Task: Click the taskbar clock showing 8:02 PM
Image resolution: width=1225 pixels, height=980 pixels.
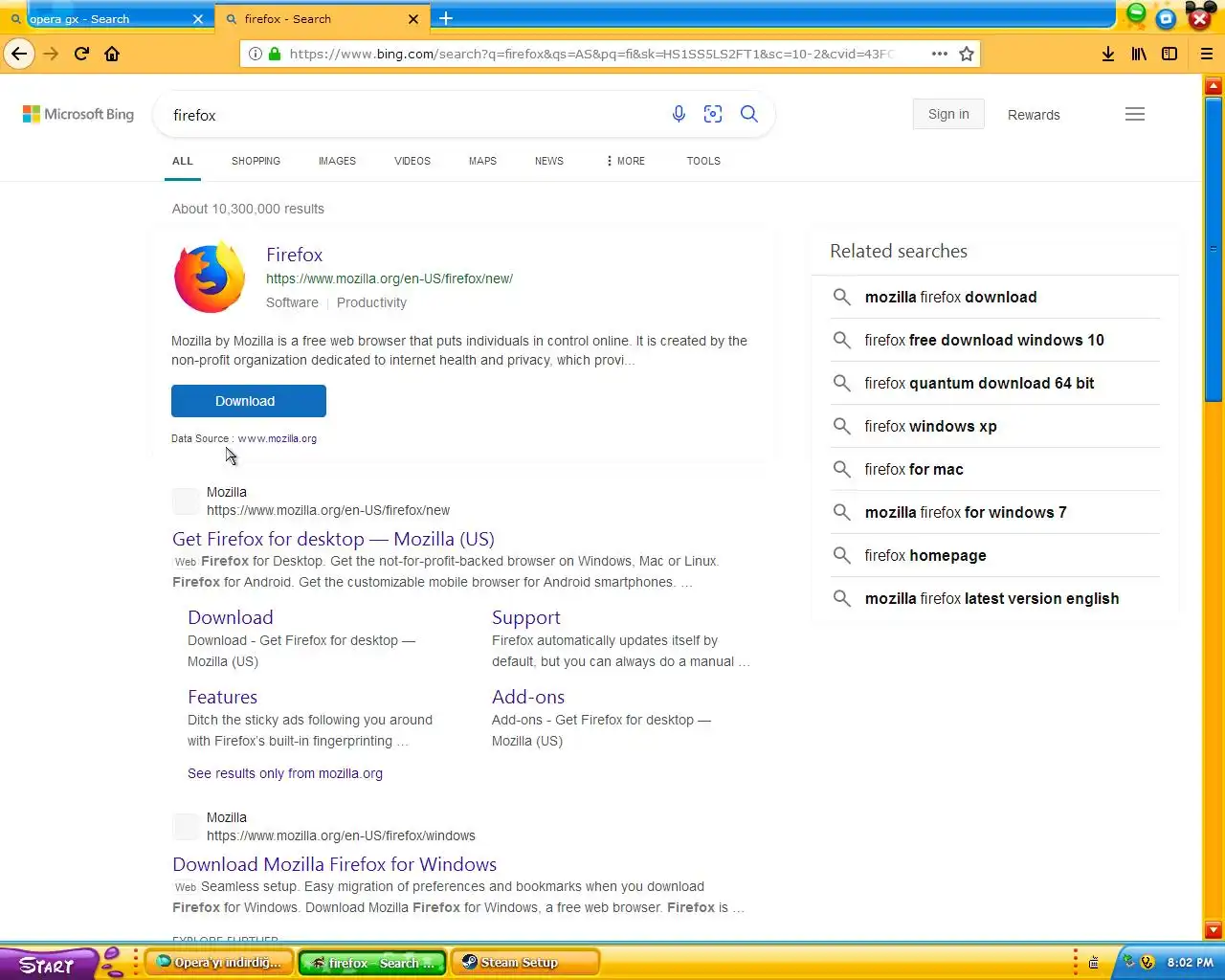Action: (x=1191, y=963)
